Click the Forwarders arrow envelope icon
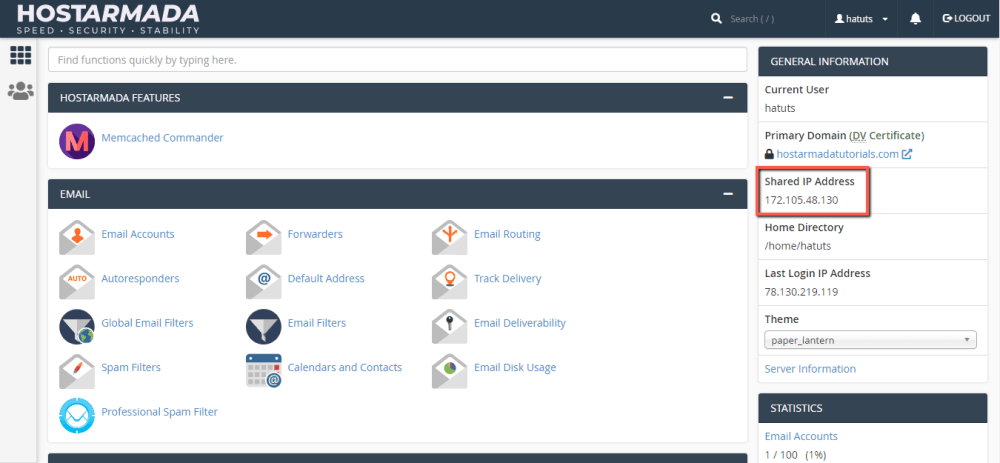This screenshot has width=1000, height=463. (263, 237)
